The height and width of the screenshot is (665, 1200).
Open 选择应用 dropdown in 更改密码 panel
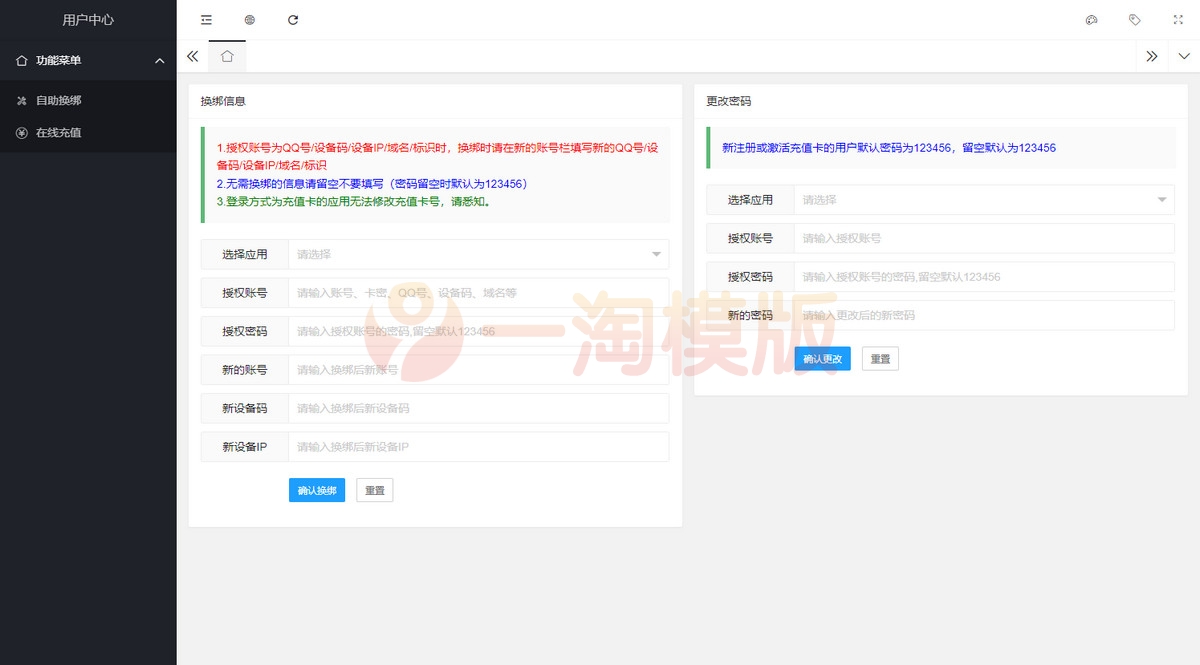(984, 200)
